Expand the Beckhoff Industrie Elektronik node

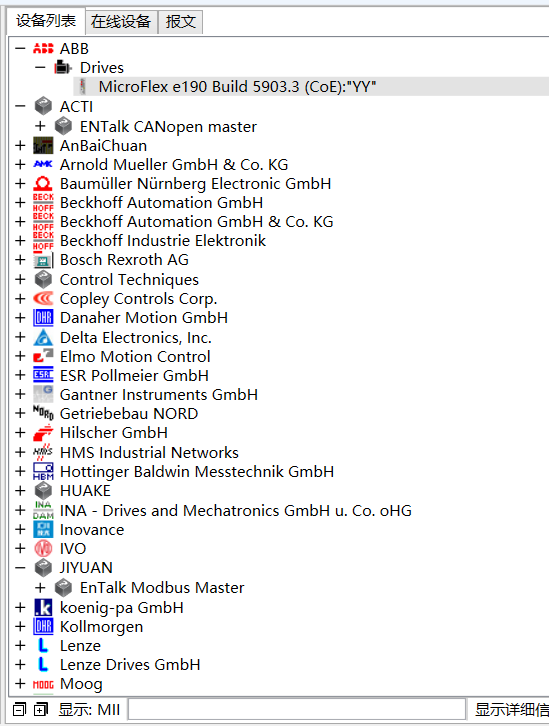pos(20,241)
